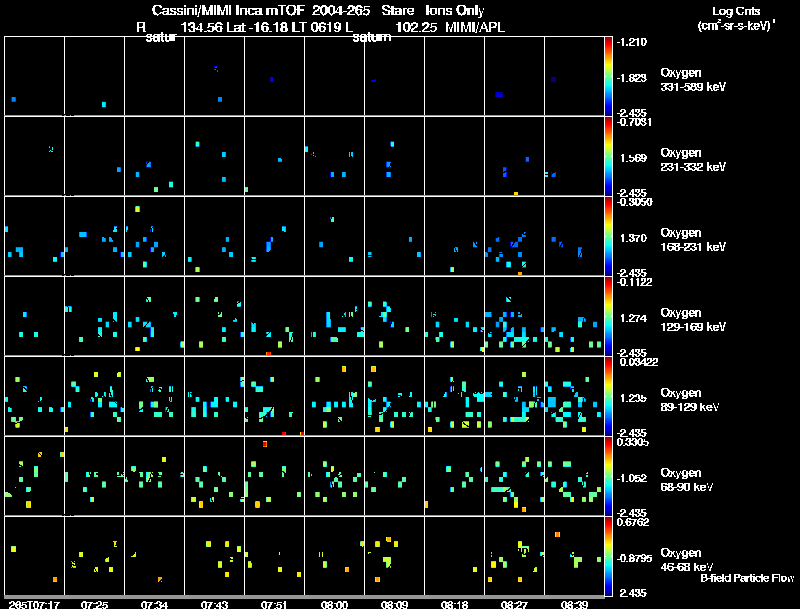Click the 0.6762 color scale value
The image size is (800, 609).
(x=633, y=522)
